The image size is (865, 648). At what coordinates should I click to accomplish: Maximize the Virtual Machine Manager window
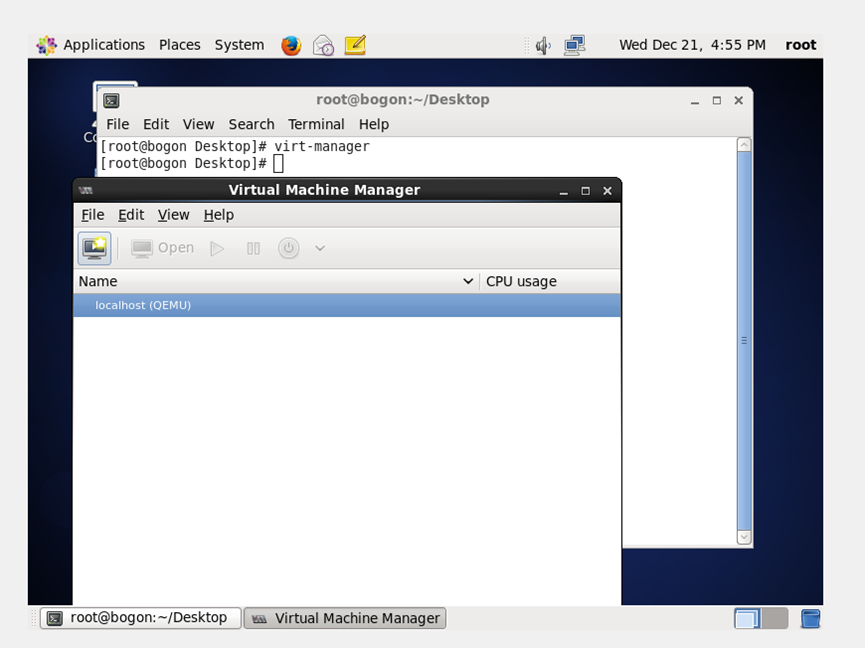[x=585, y=191]
